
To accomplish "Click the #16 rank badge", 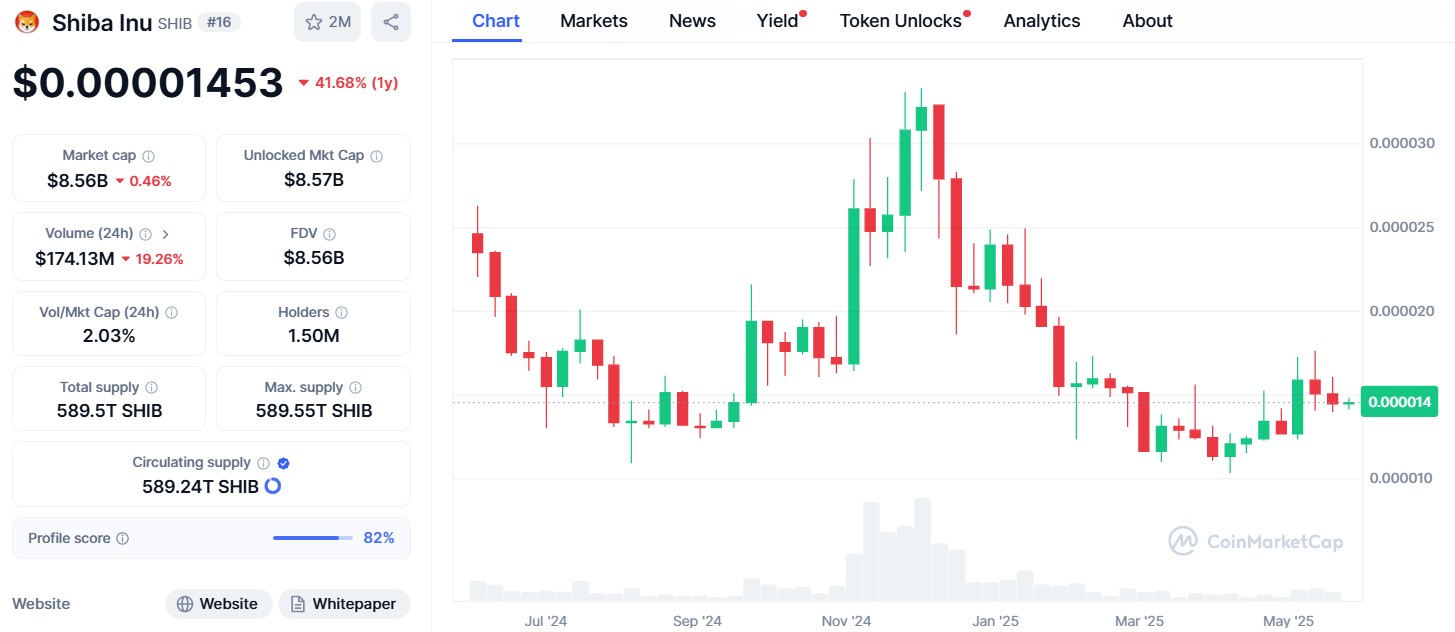I will point(219,22).
